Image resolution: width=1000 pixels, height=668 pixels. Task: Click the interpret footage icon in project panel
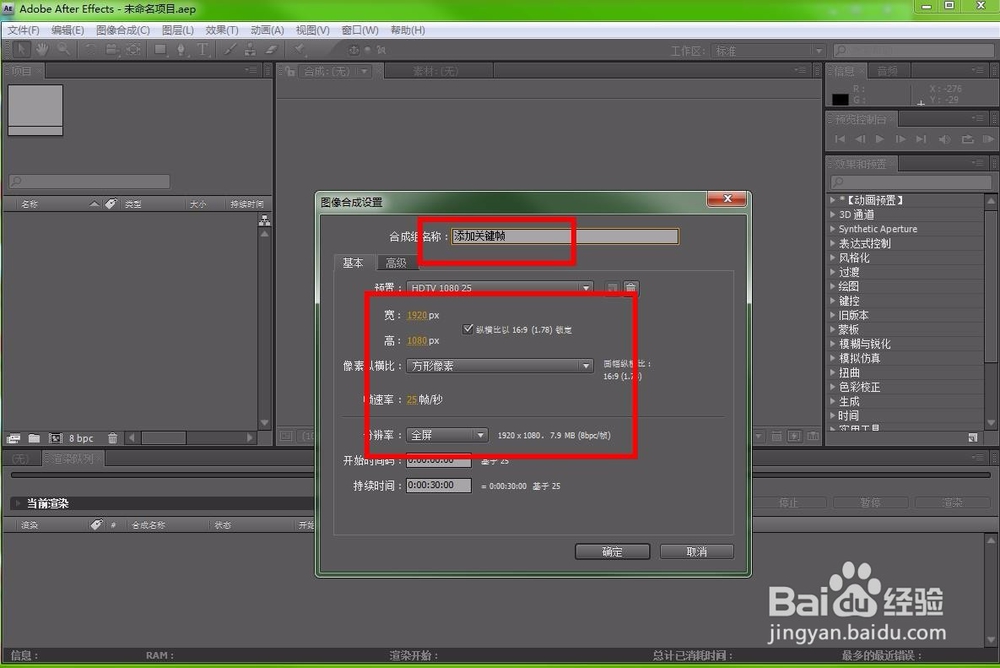coord(13,438)
